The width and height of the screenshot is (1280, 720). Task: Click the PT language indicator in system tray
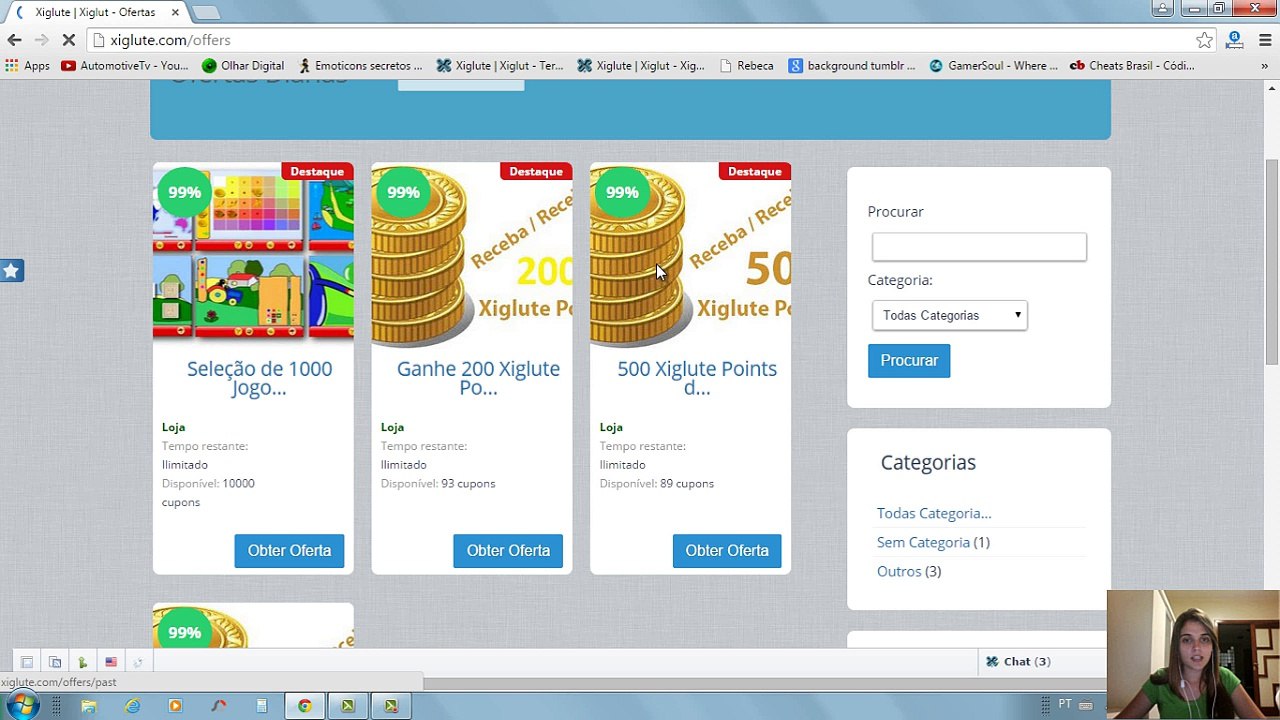tap(1065, 704)
